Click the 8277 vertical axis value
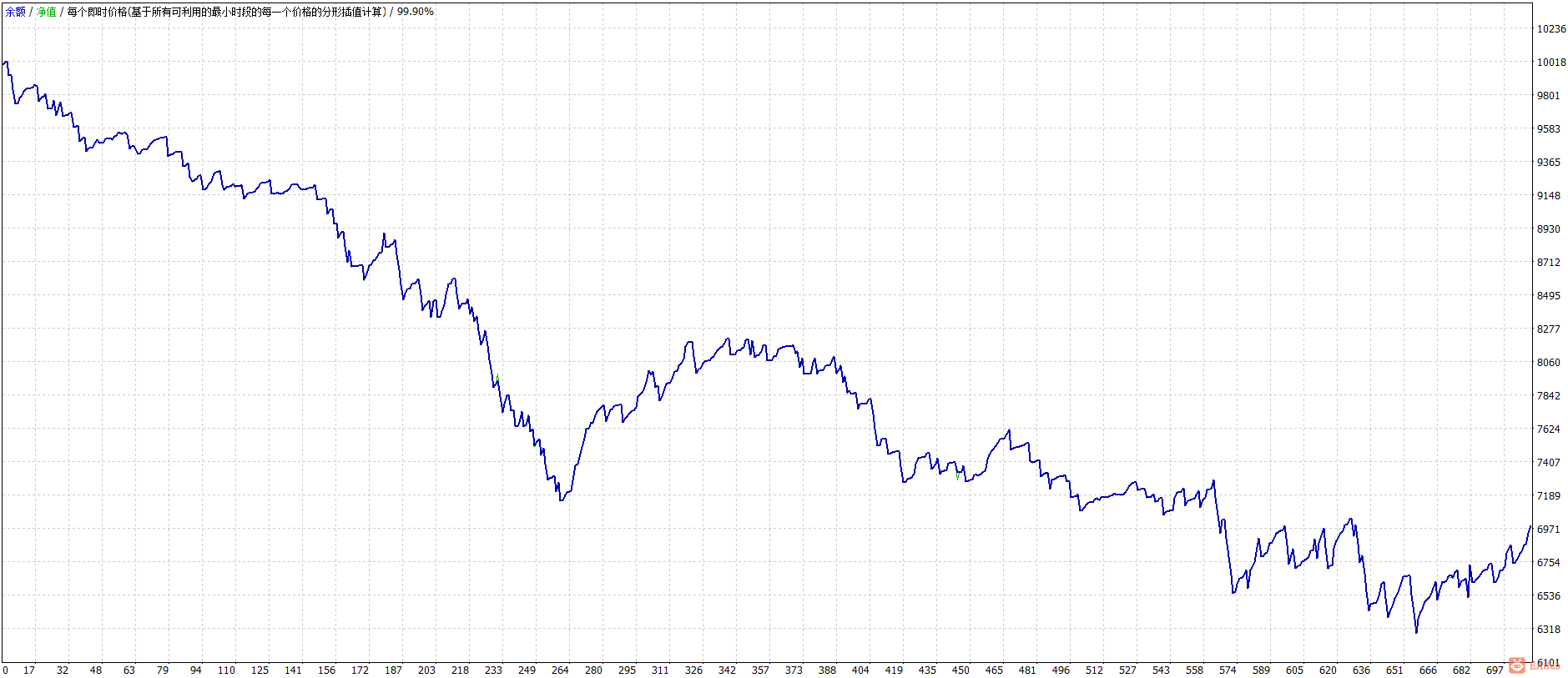The height and width of the screenshot is (678, 1568). click(1549, 329)
